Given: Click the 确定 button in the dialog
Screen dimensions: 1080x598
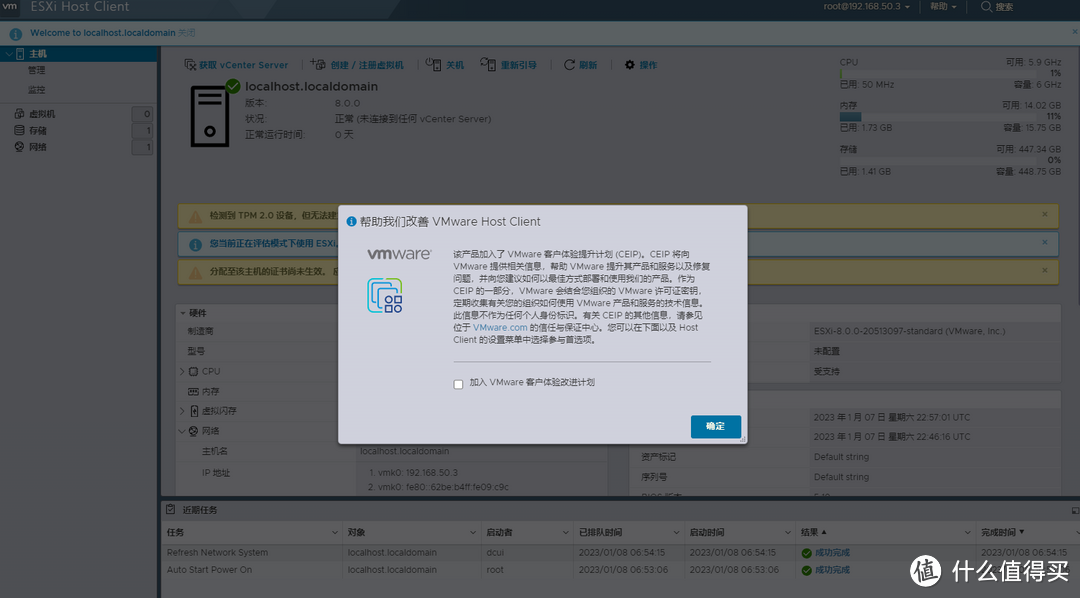Looking at the screenshot, I should click(x=715, y=426).
